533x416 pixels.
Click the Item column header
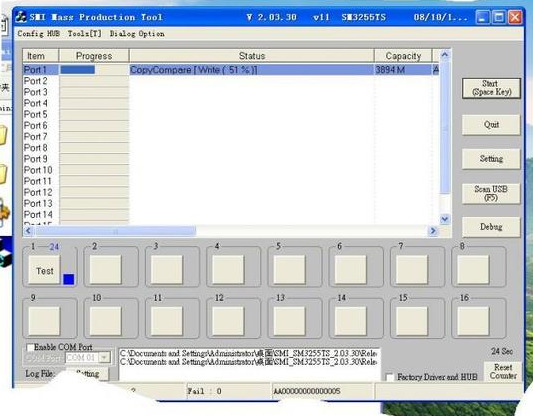(41, 56)
